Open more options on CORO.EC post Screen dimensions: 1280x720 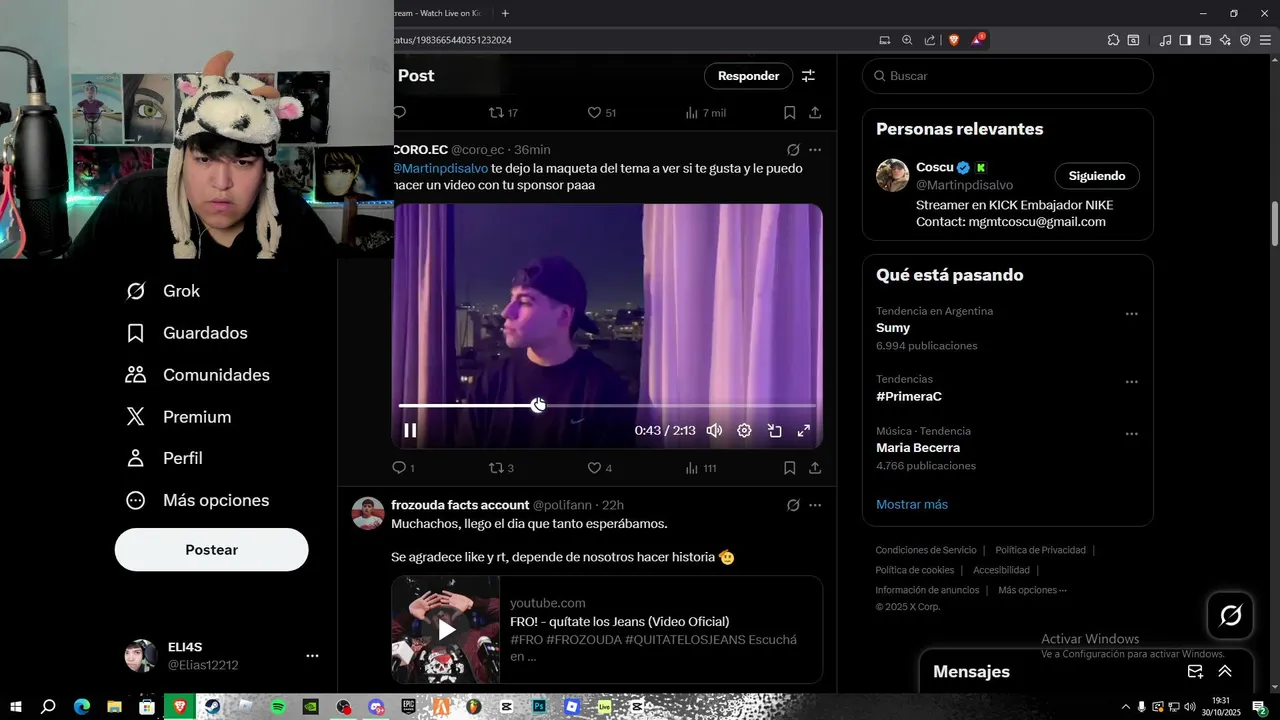(x=815, y=150)
